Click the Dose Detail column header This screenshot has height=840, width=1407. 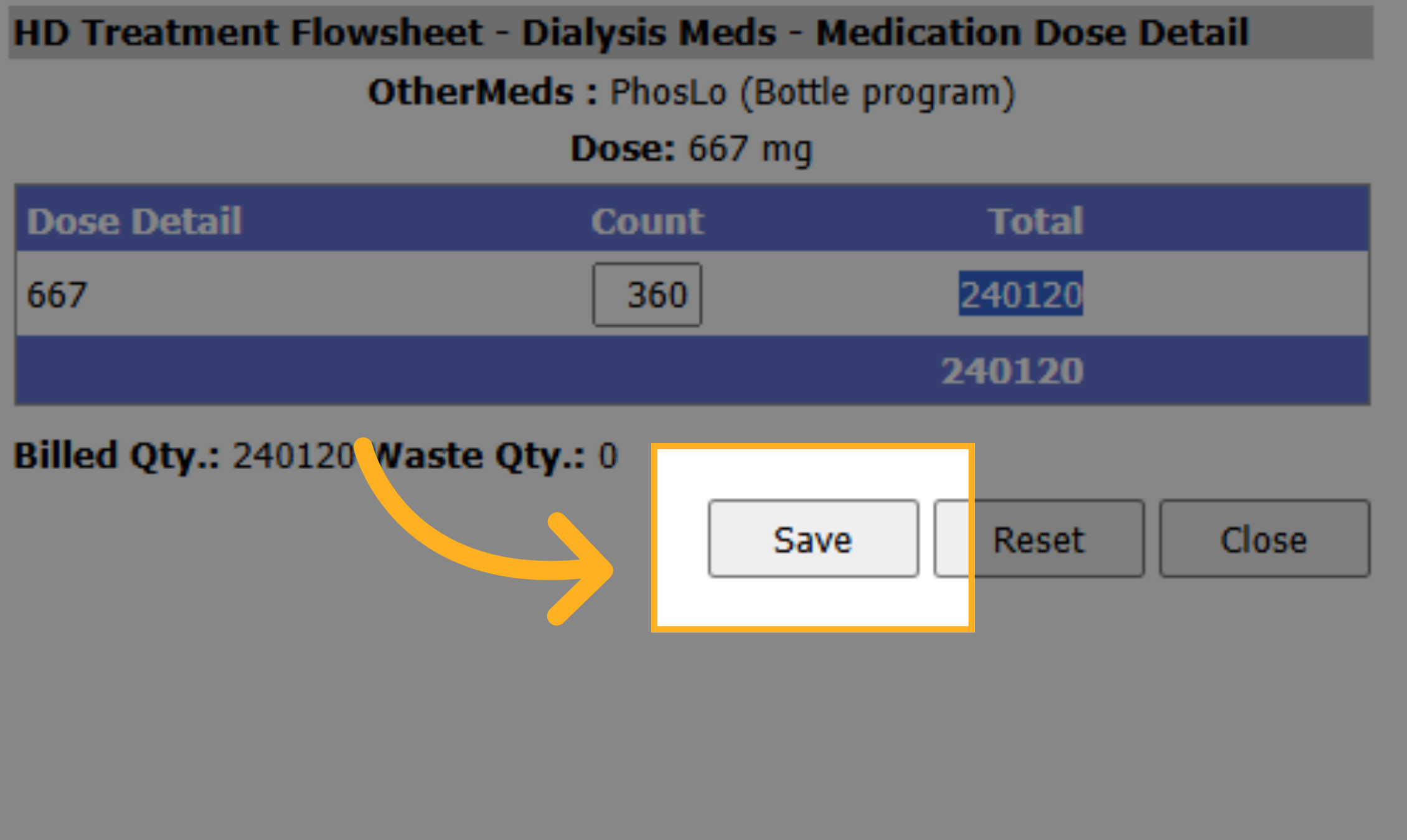[x=134, y=221]
